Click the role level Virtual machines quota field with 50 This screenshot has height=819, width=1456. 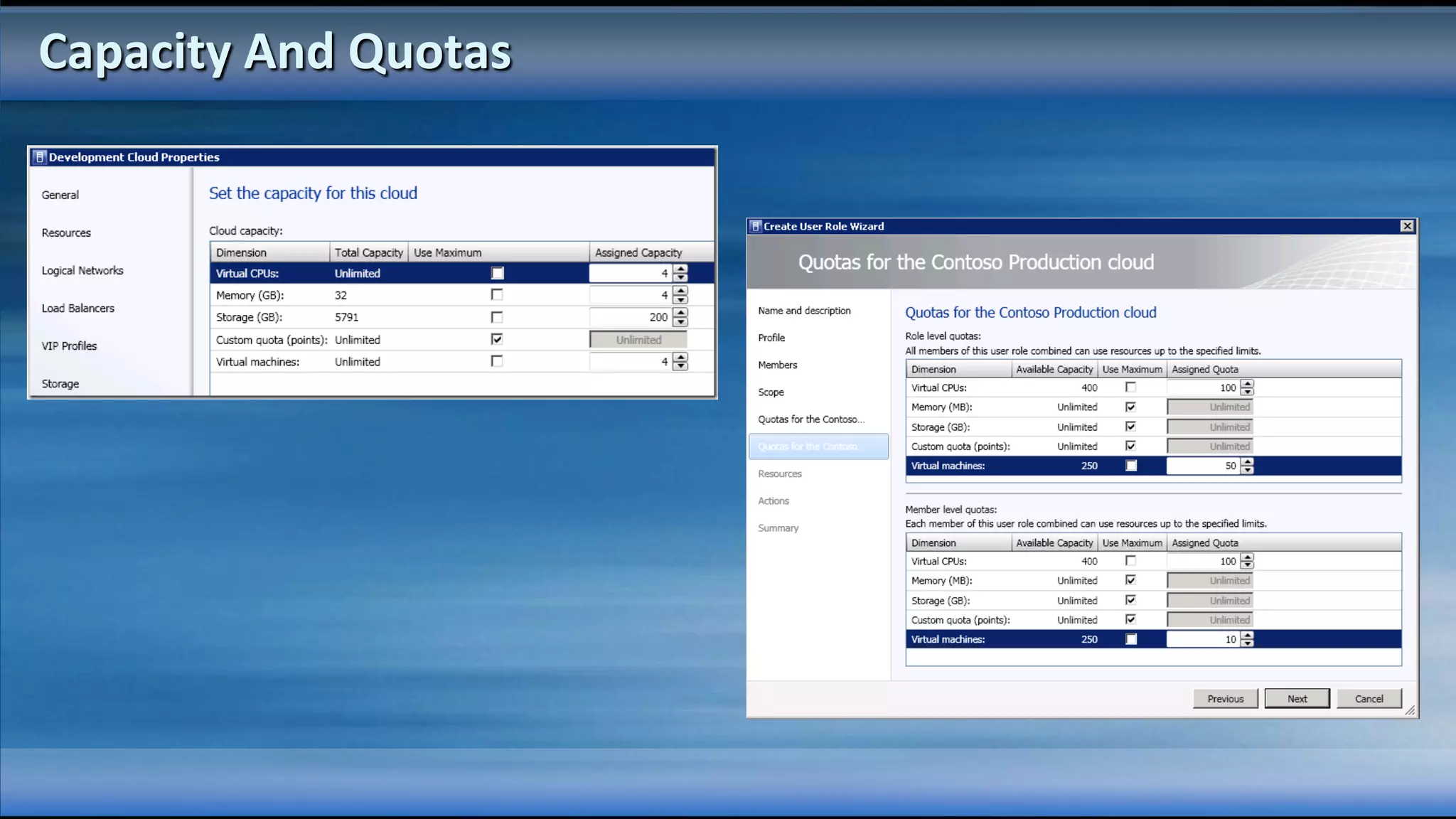coord(1203,466)
